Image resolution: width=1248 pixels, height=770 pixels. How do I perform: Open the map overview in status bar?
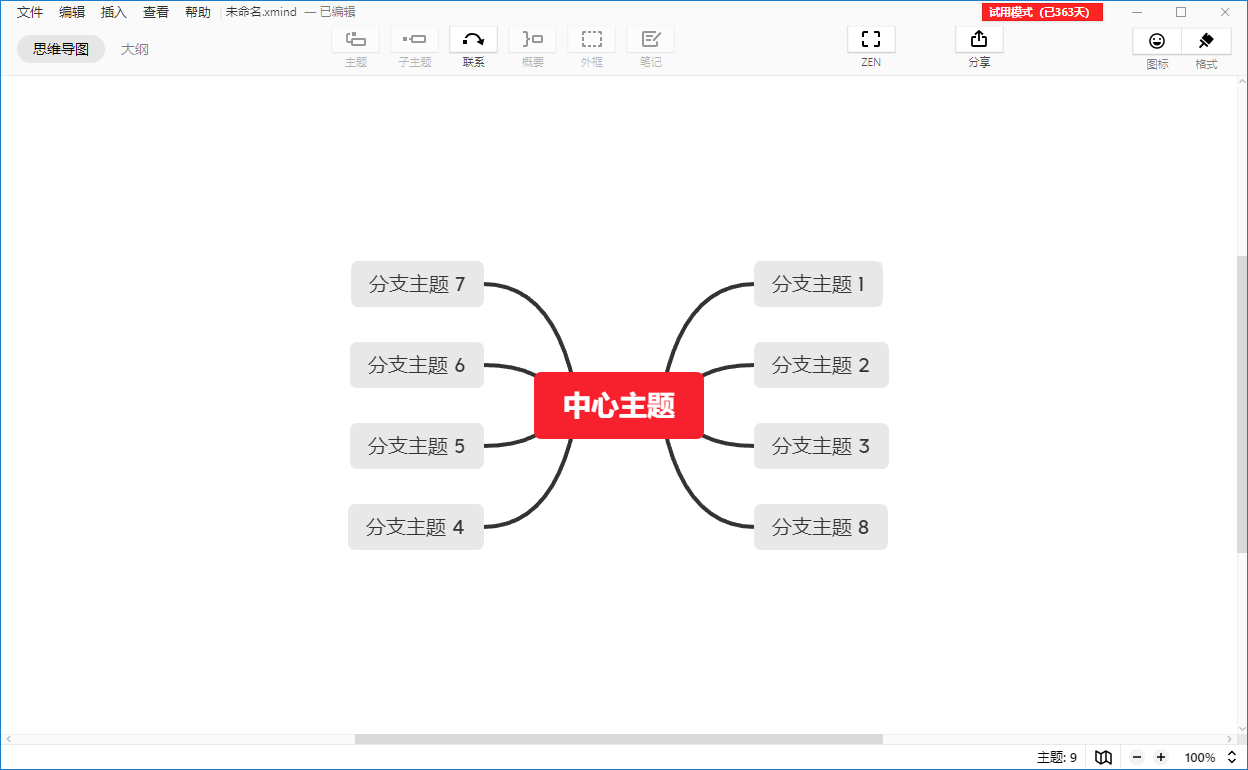click(x=1103, y=757)
